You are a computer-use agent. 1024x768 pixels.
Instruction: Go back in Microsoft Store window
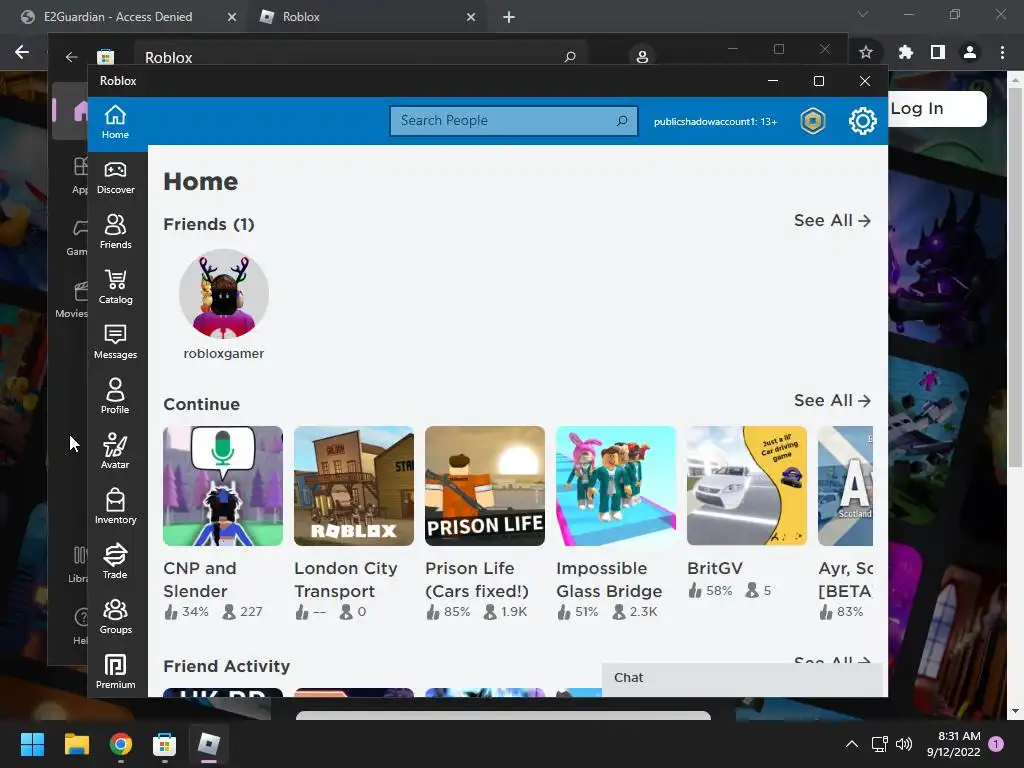(71, 57)
